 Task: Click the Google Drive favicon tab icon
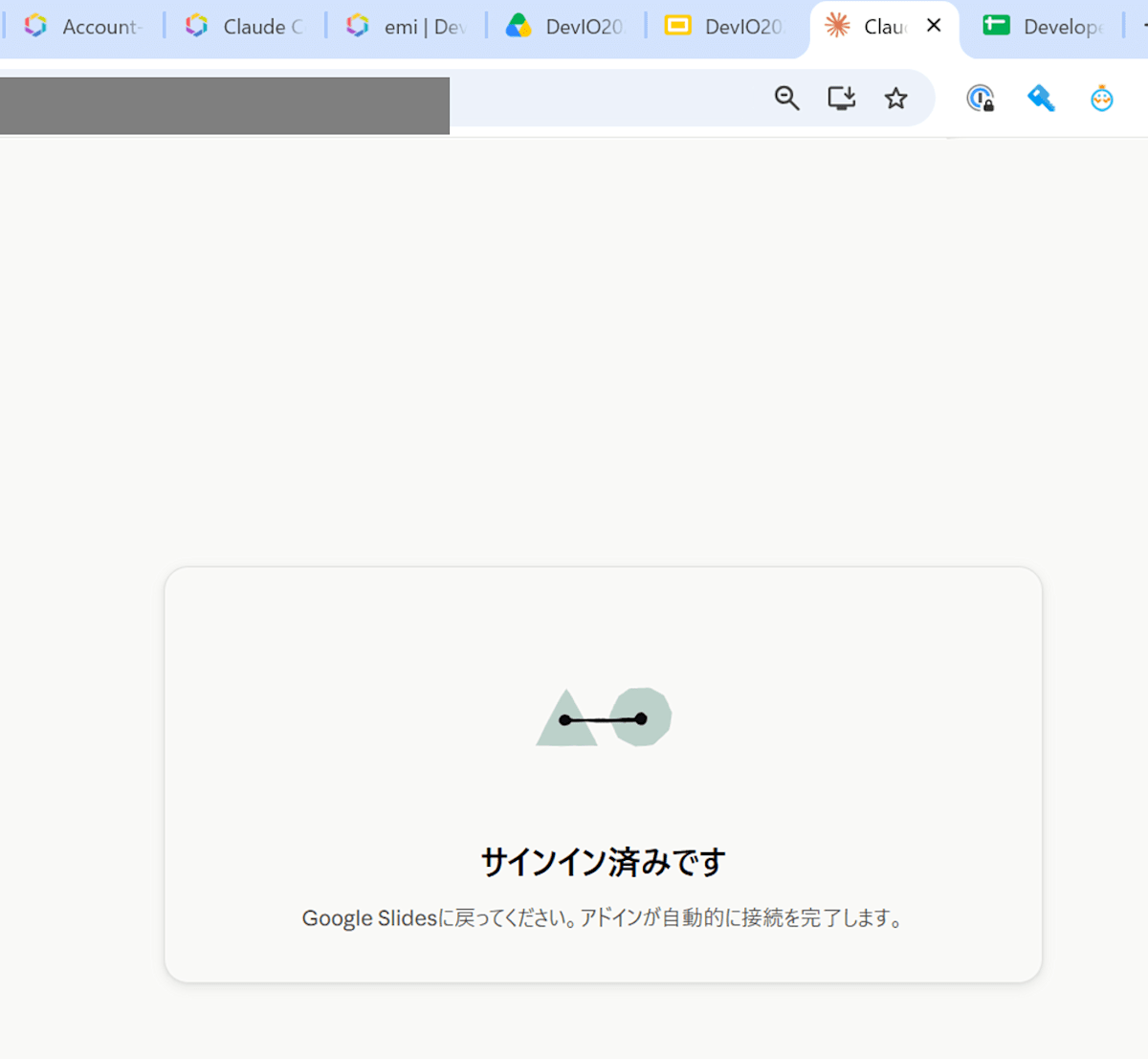(x=519, y=26)
